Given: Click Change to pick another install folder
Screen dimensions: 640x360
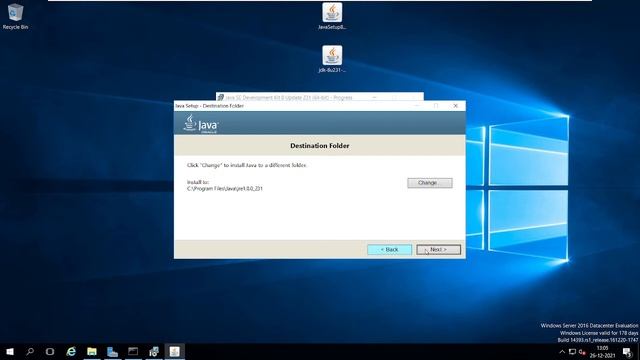Looking at the screenshot, I should pos(429,183).
